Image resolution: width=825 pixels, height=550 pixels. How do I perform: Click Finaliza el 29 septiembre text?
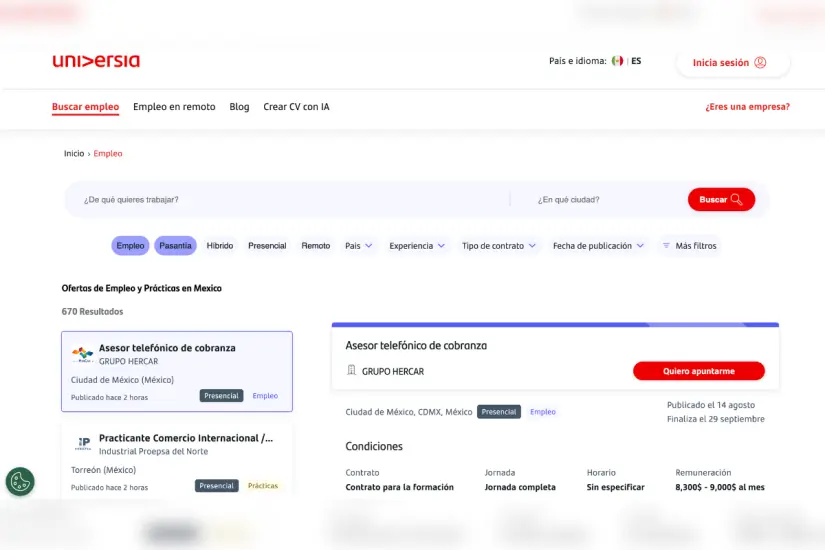716,419
